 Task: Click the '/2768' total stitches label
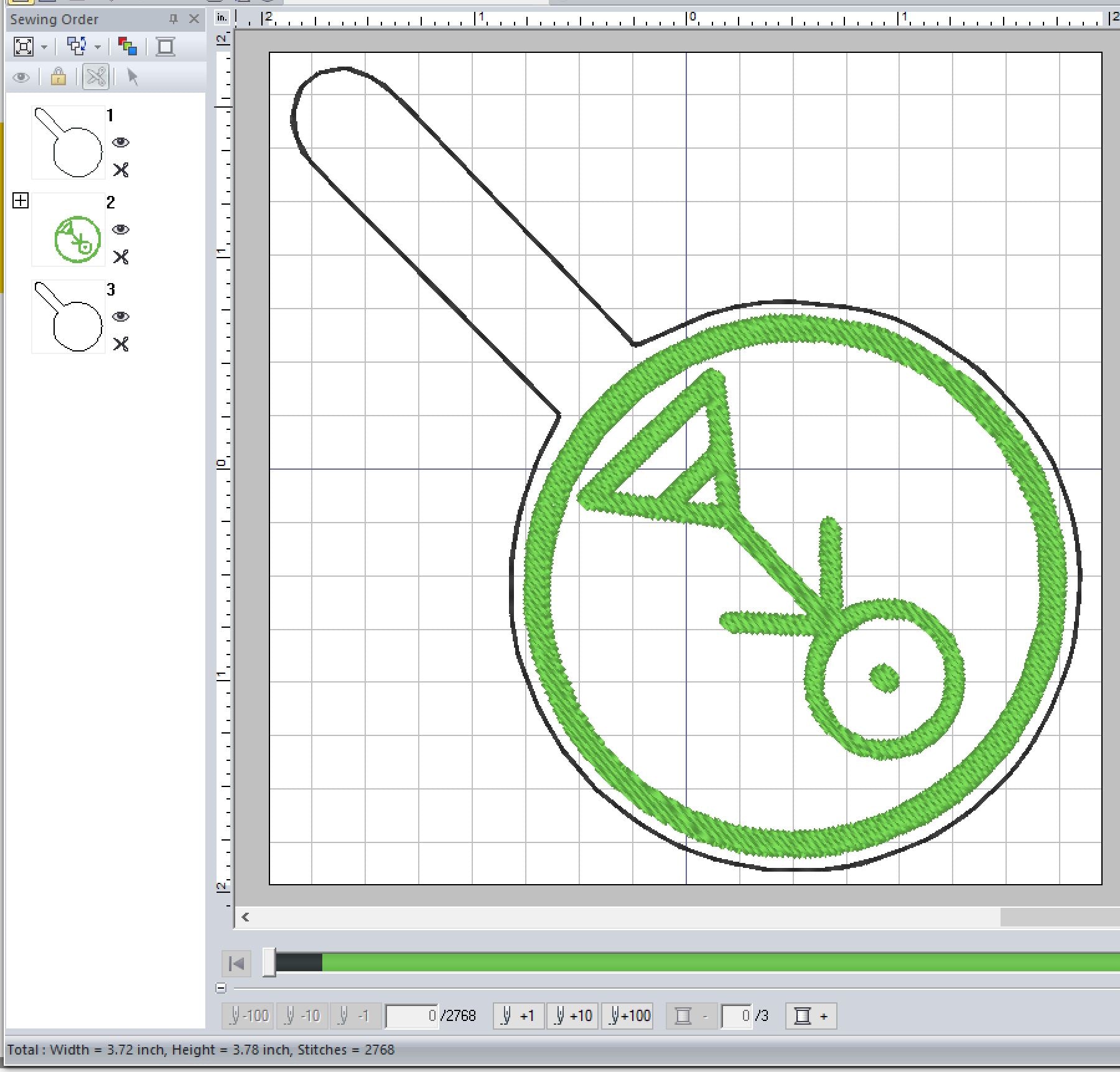(458, 1016)
